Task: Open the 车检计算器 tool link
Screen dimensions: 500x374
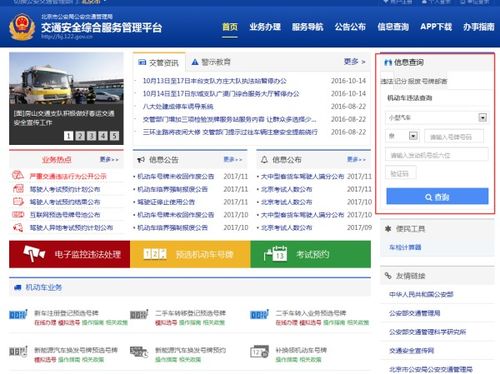Action: [405, 247]
